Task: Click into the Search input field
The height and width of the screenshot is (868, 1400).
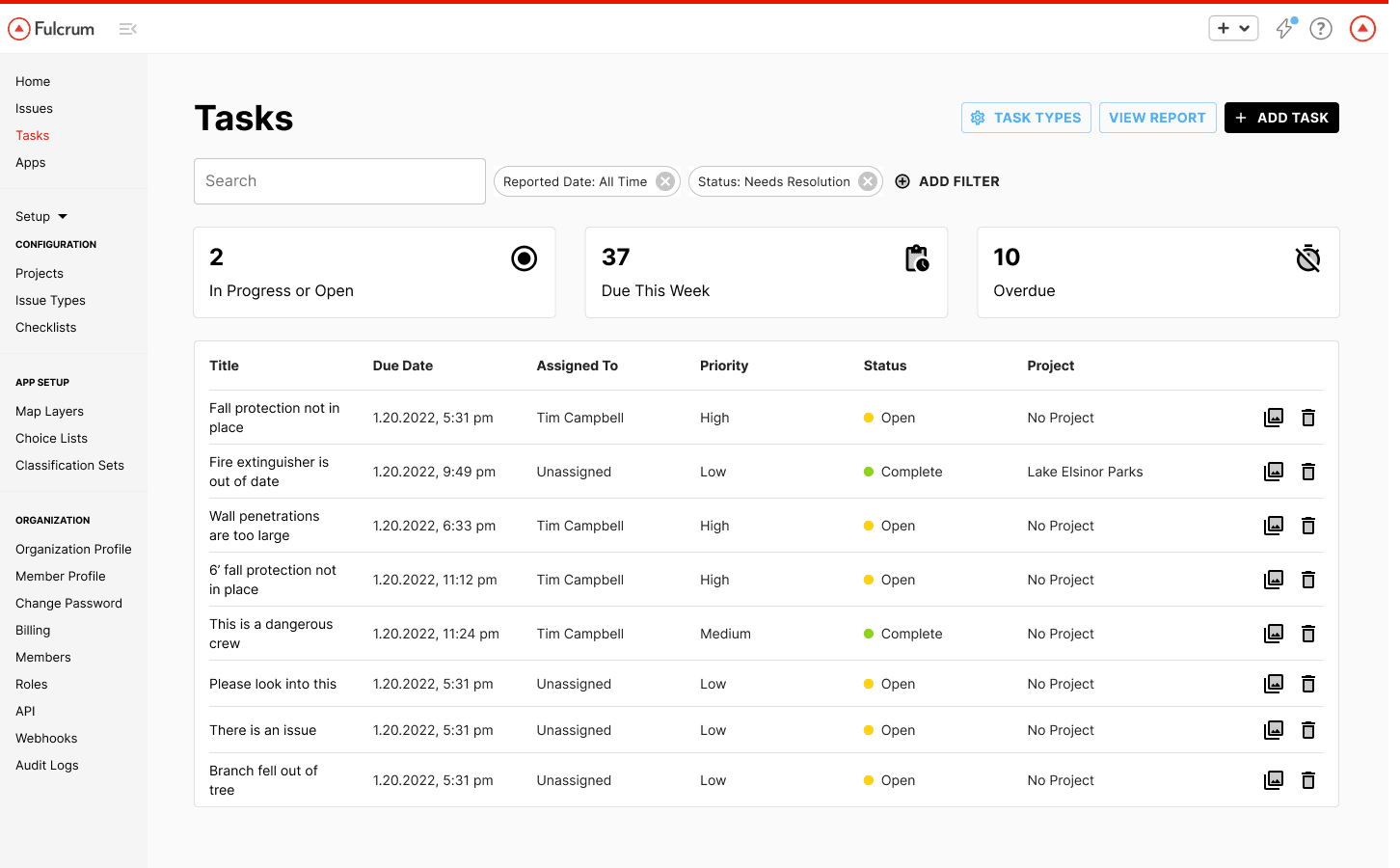Action: click(339, 181)
